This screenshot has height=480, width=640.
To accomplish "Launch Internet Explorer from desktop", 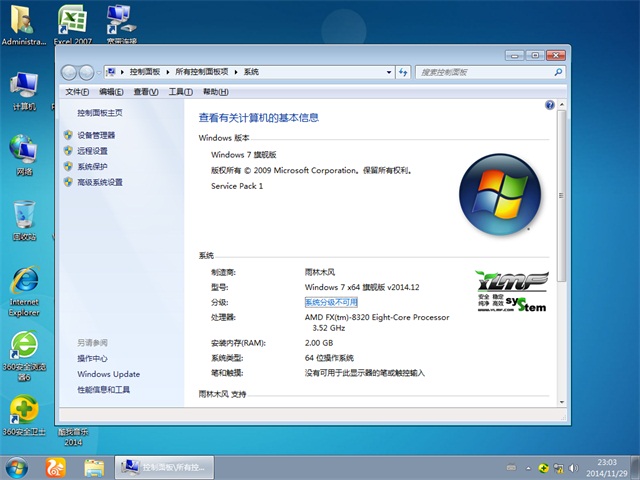I will (x=24, y=291).
